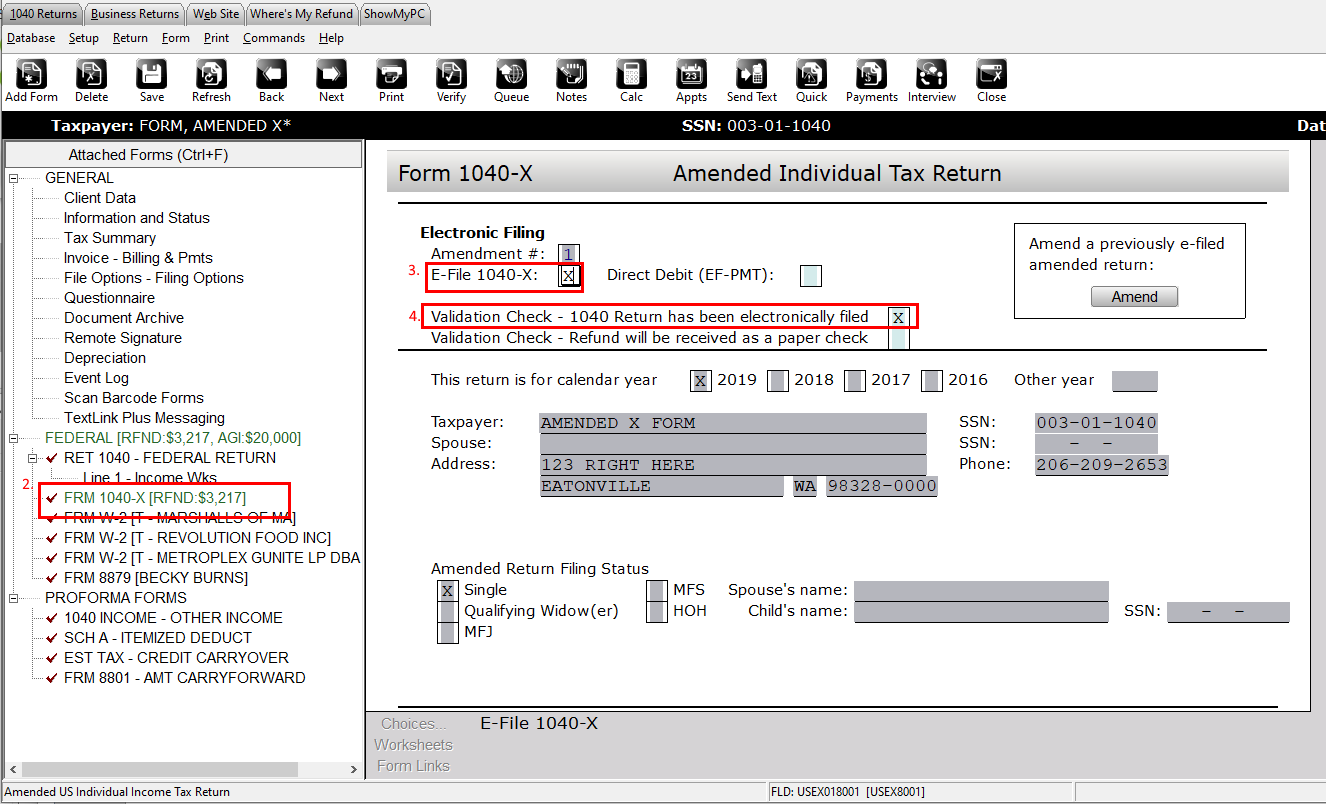Toggle the Single filing status checkbox
Viewport: 1342px width, 804px height.
[x=448, y=590]
